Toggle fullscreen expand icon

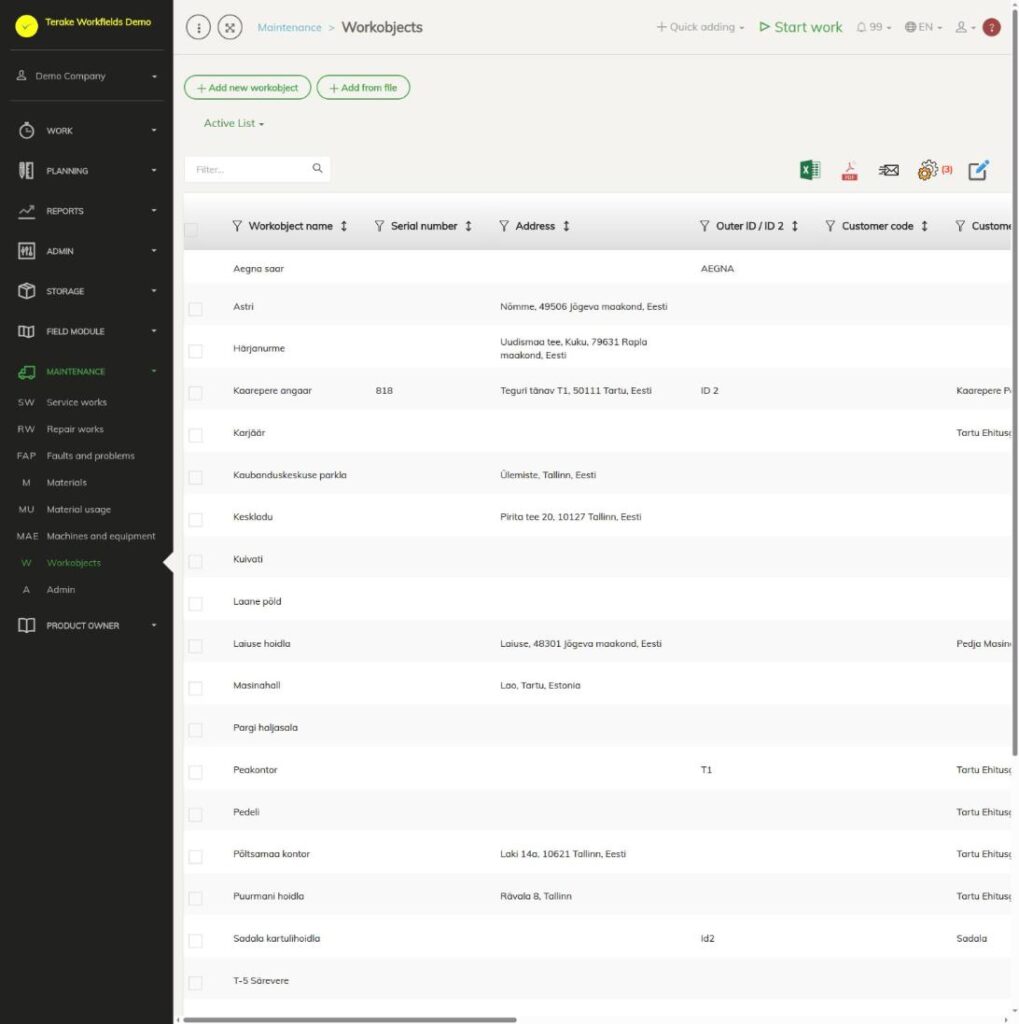[x=230, y=27]
